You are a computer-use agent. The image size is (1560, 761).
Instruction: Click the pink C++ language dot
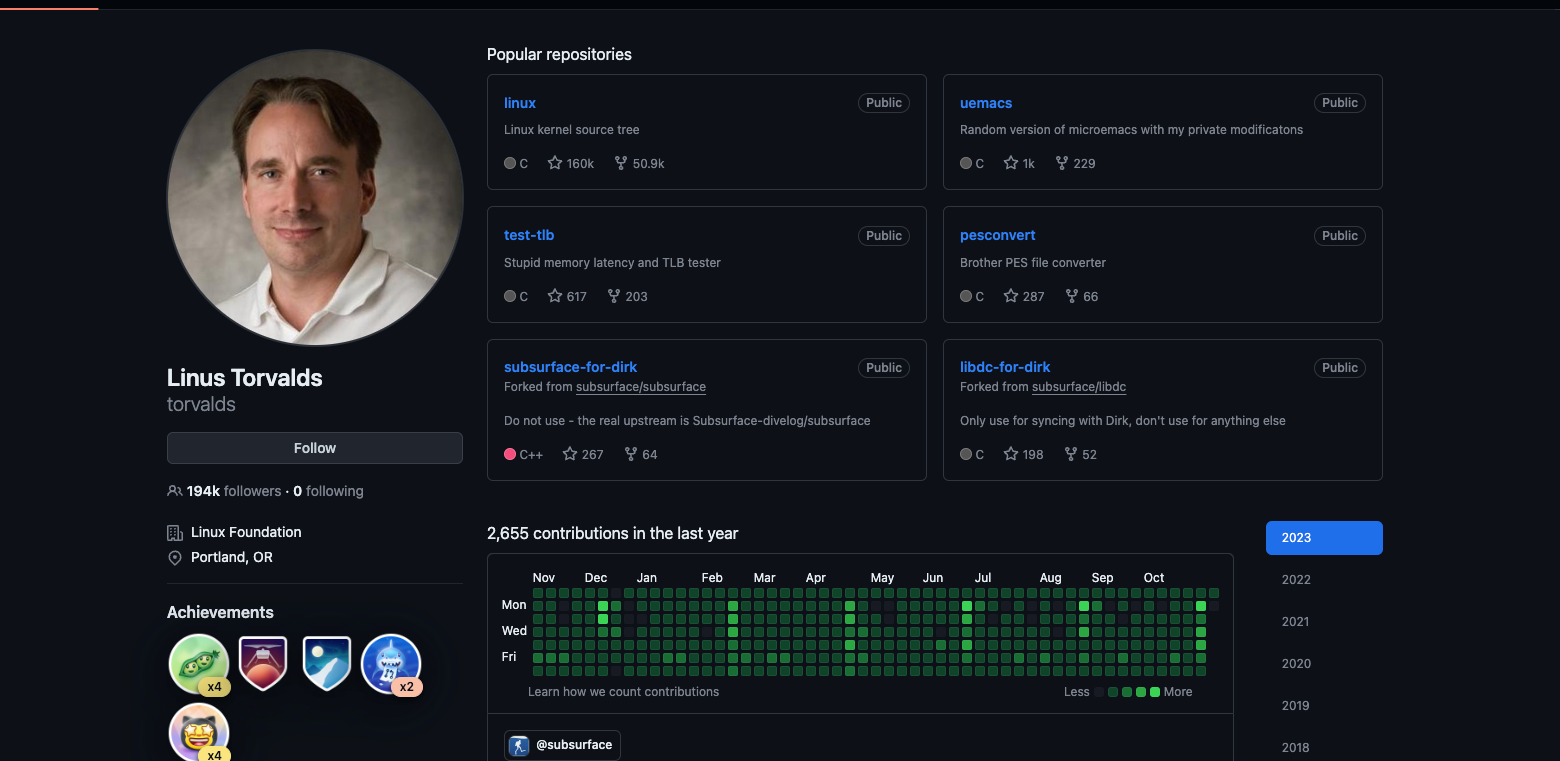point(510,454)
